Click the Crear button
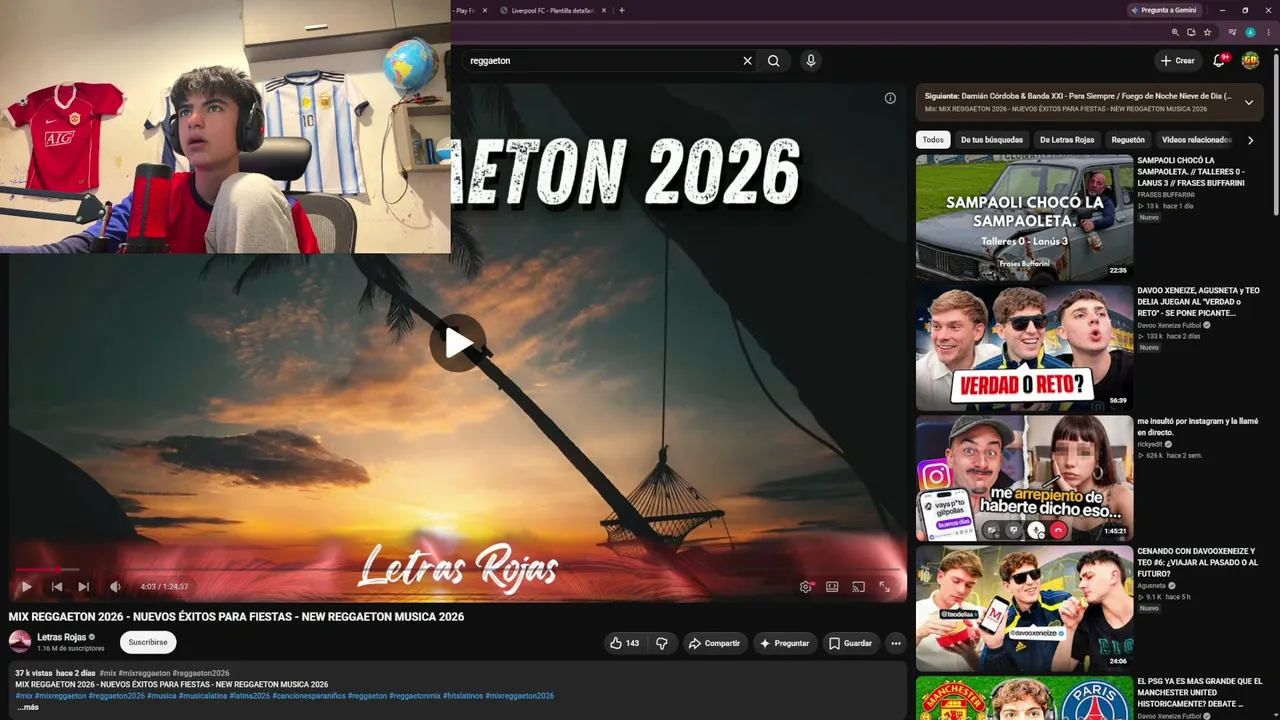1280x720 pixels. coord(1178,61)
